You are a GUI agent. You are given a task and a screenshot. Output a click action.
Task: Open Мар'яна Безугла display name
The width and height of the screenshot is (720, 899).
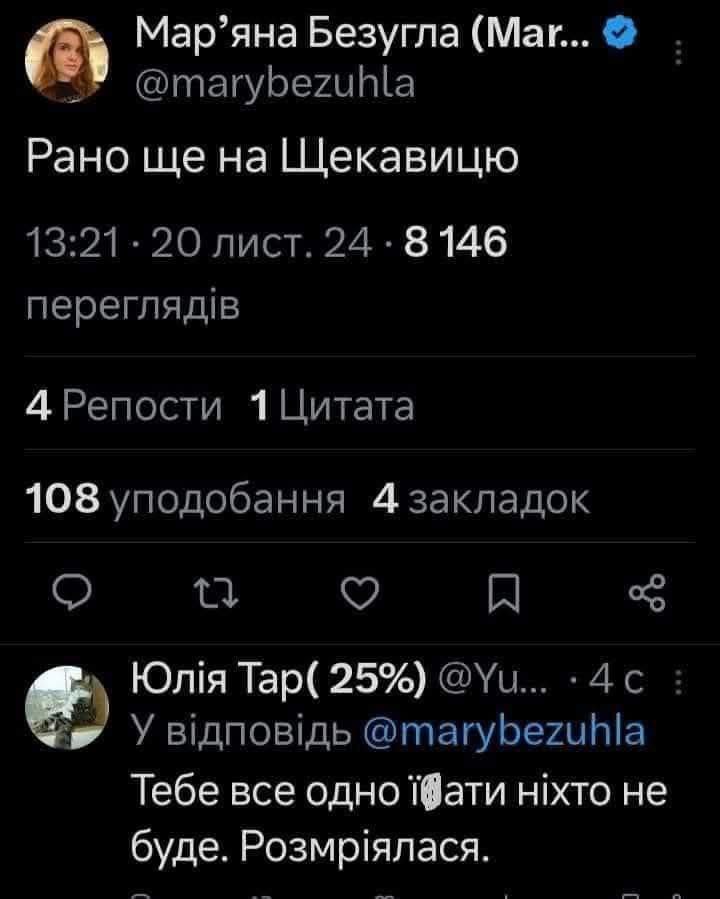[x=363, y=33]
